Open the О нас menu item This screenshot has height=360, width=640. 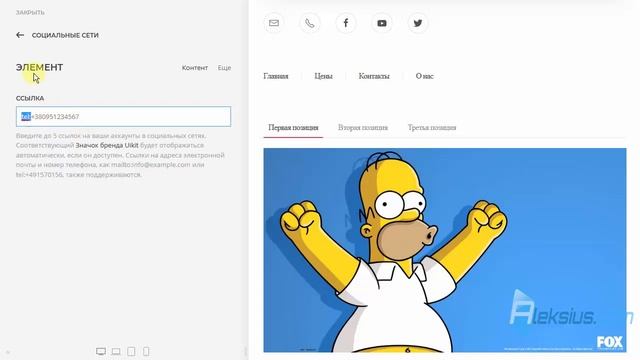pos(424,76)
